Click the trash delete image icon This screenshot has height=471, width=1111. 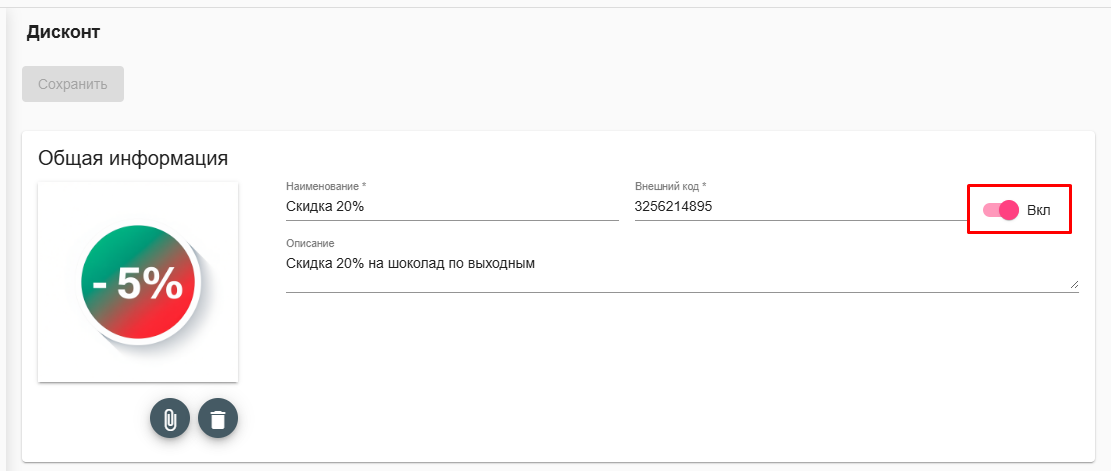[x=218, y=419]
